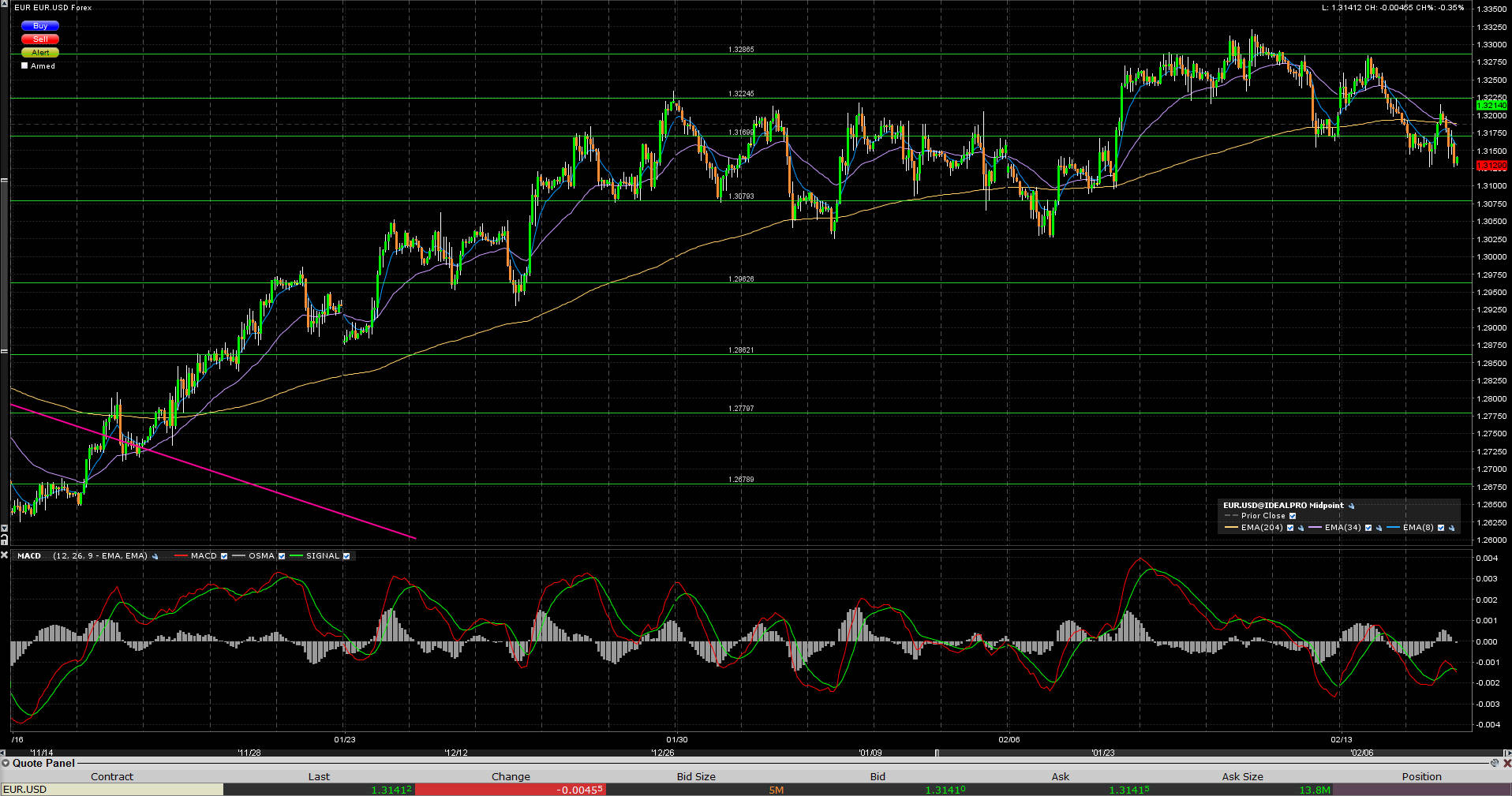Click the Bid Size 5M cell
Screen dimensions: 1512x796
point(696,790)
